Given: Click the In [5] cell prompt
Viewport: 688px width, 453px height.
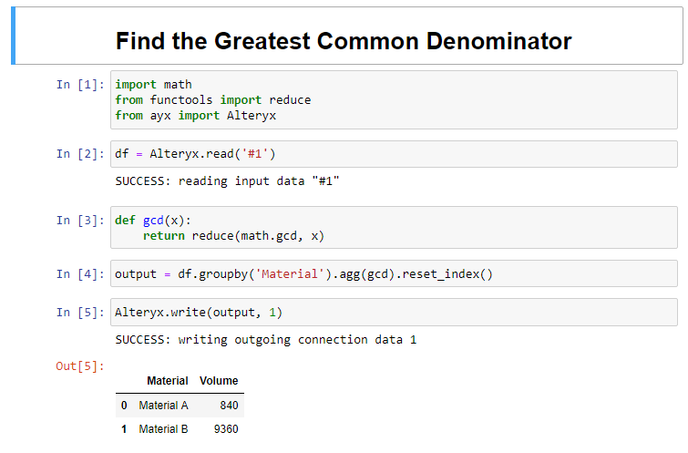Looking at the screenshot, I should pyautogui.click(x=80, y=312).
